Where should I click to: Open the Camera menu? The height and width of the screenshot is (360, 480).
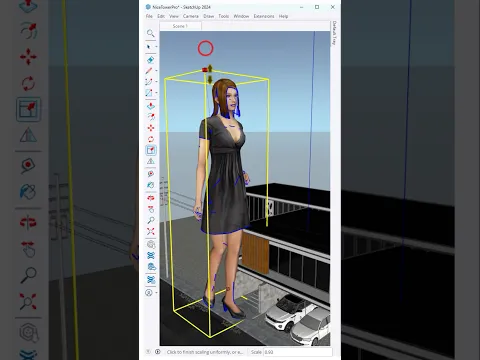(x=191, y=16)
